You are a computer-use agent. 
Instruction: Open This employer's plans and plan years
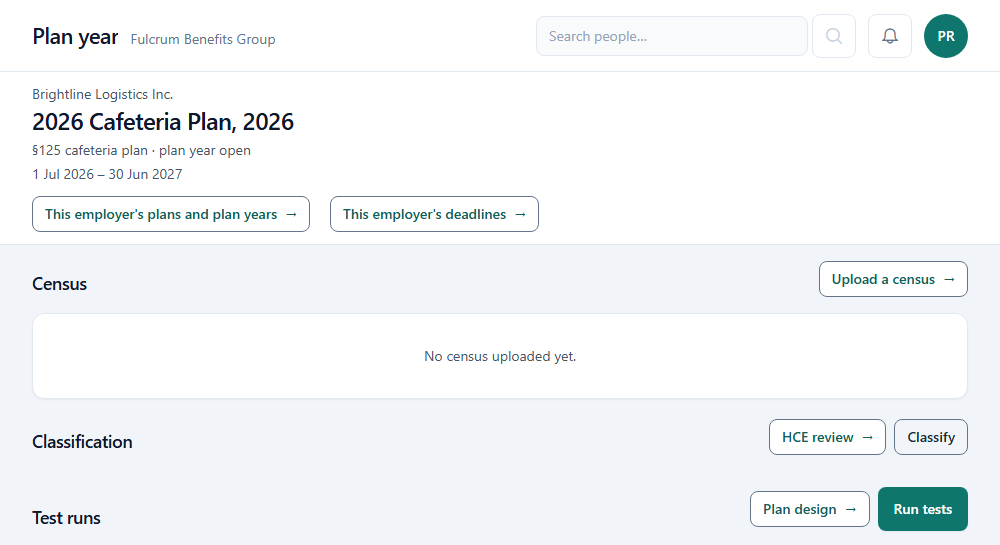[x=171, y=214]
